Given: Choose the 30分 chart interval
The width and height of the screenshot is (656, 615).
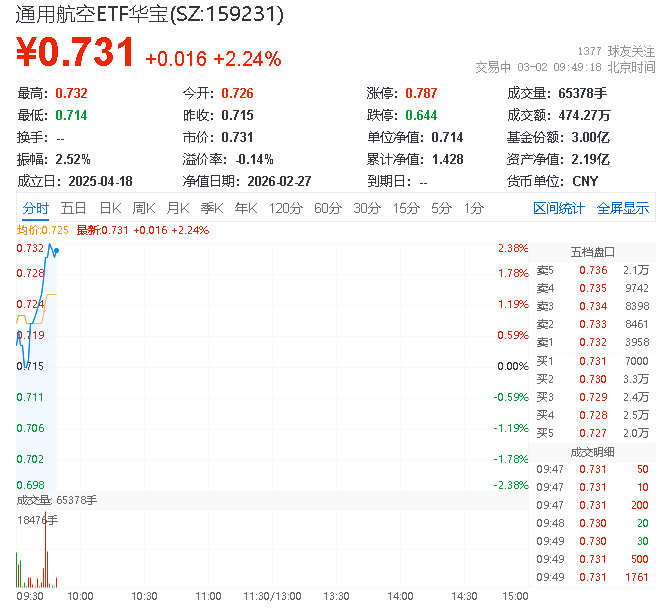Looking at the screenshot, I should (x=367, y=209).
